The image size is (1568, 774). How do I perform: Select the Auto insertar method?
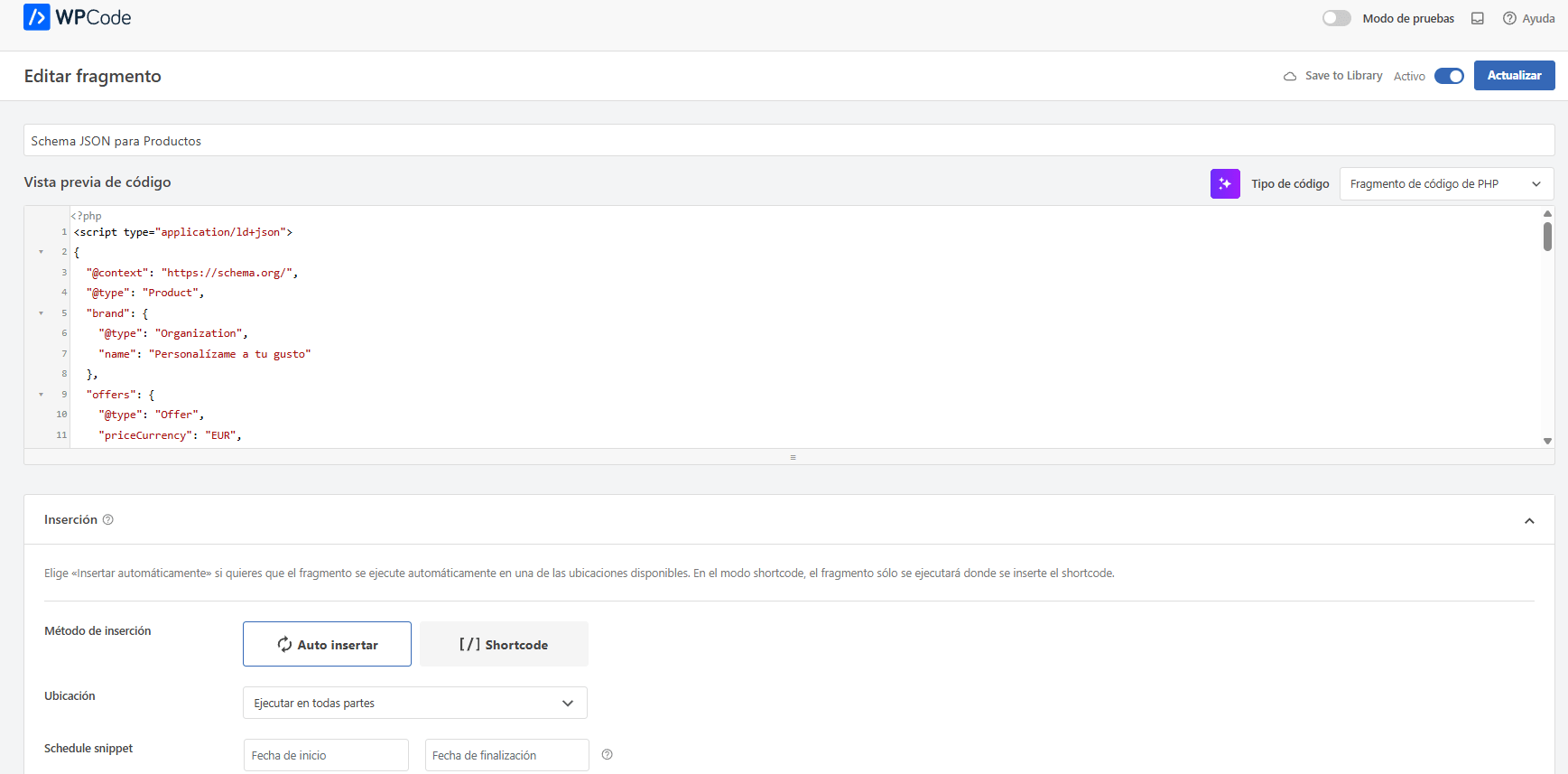(327, 644)
